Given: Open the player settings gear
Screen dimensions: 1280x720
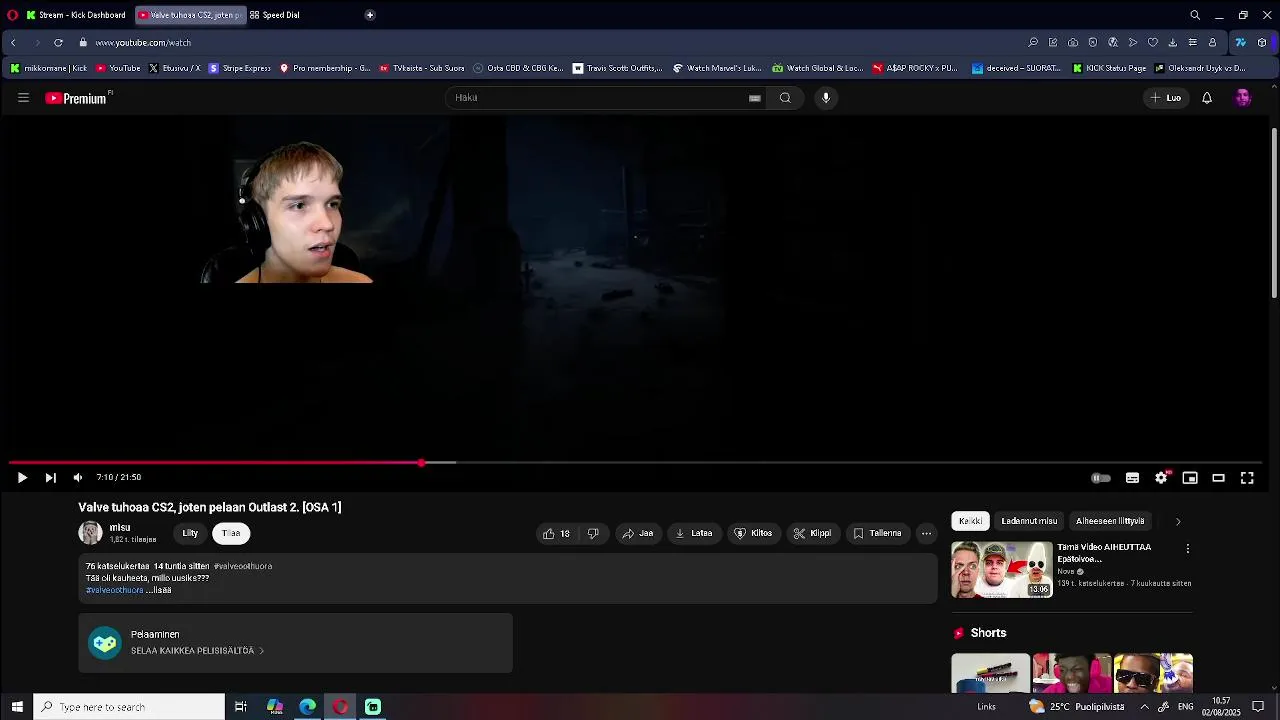Looking at the screenshot, I should point(1161,478).
